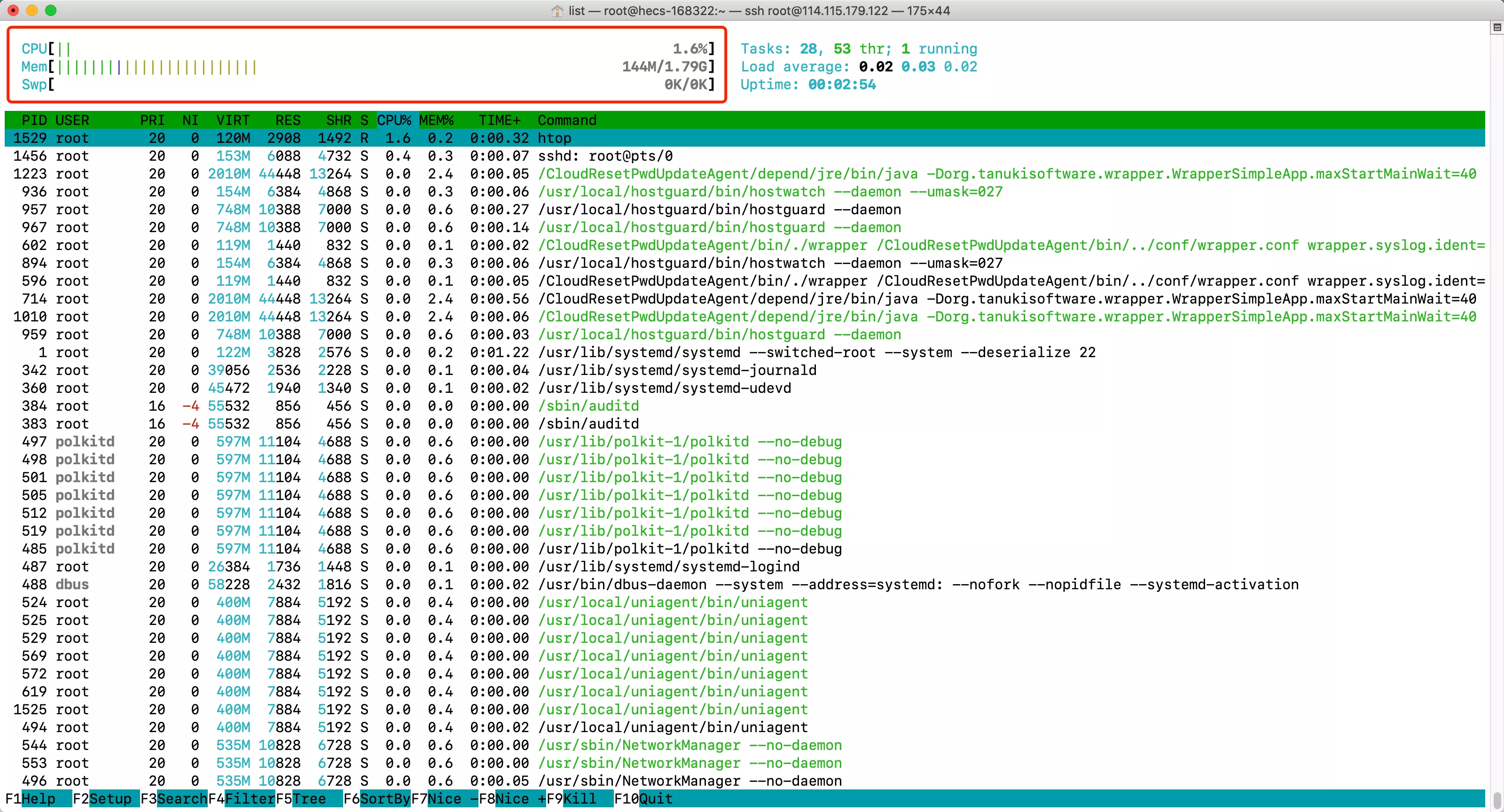Image resolution: width=1504 pixels, height=812 pixels.
Task: Click the CPU usage meter bar
Action: [x=368, y=48]
